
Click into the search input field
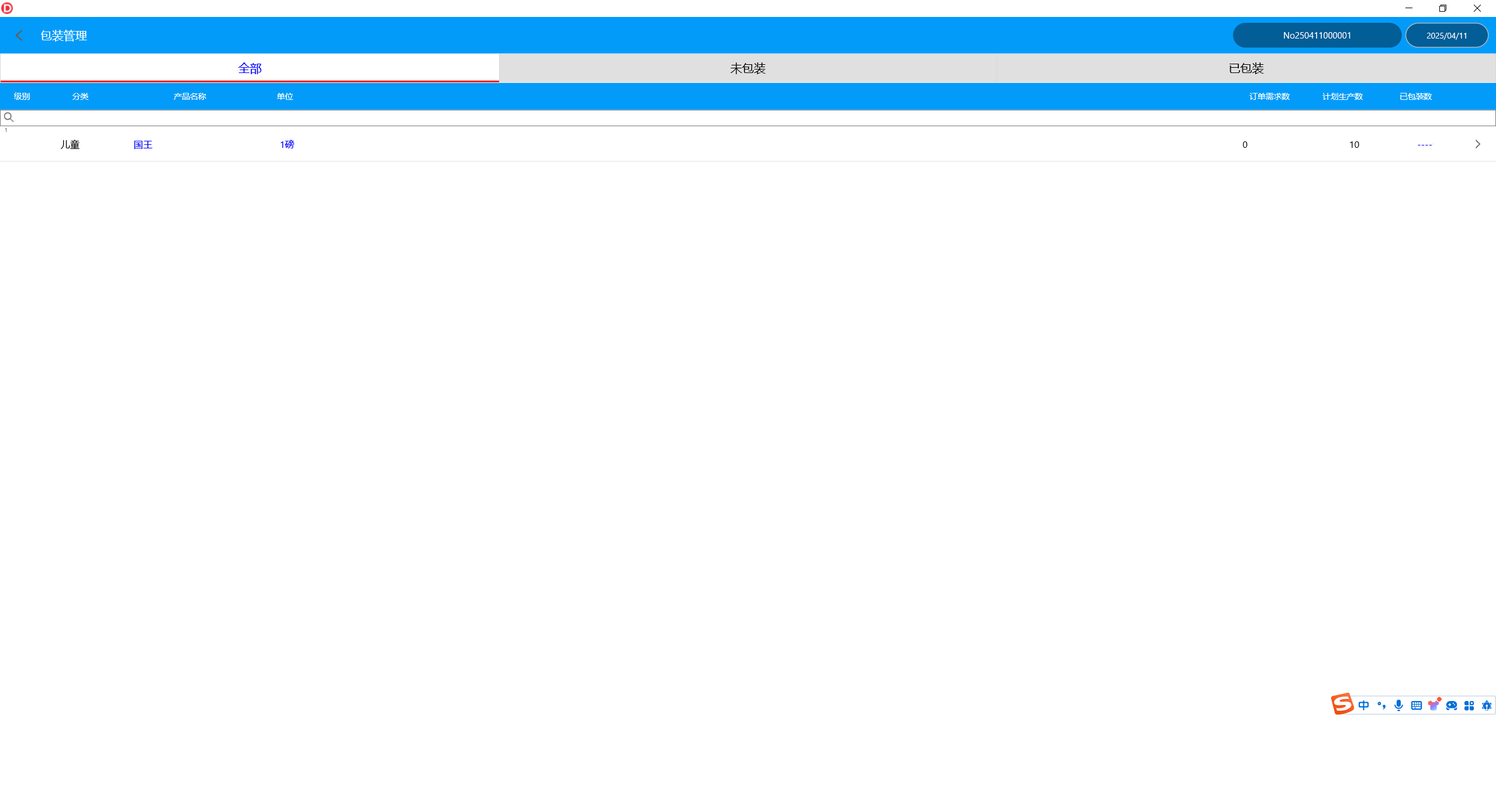[748, 117]
